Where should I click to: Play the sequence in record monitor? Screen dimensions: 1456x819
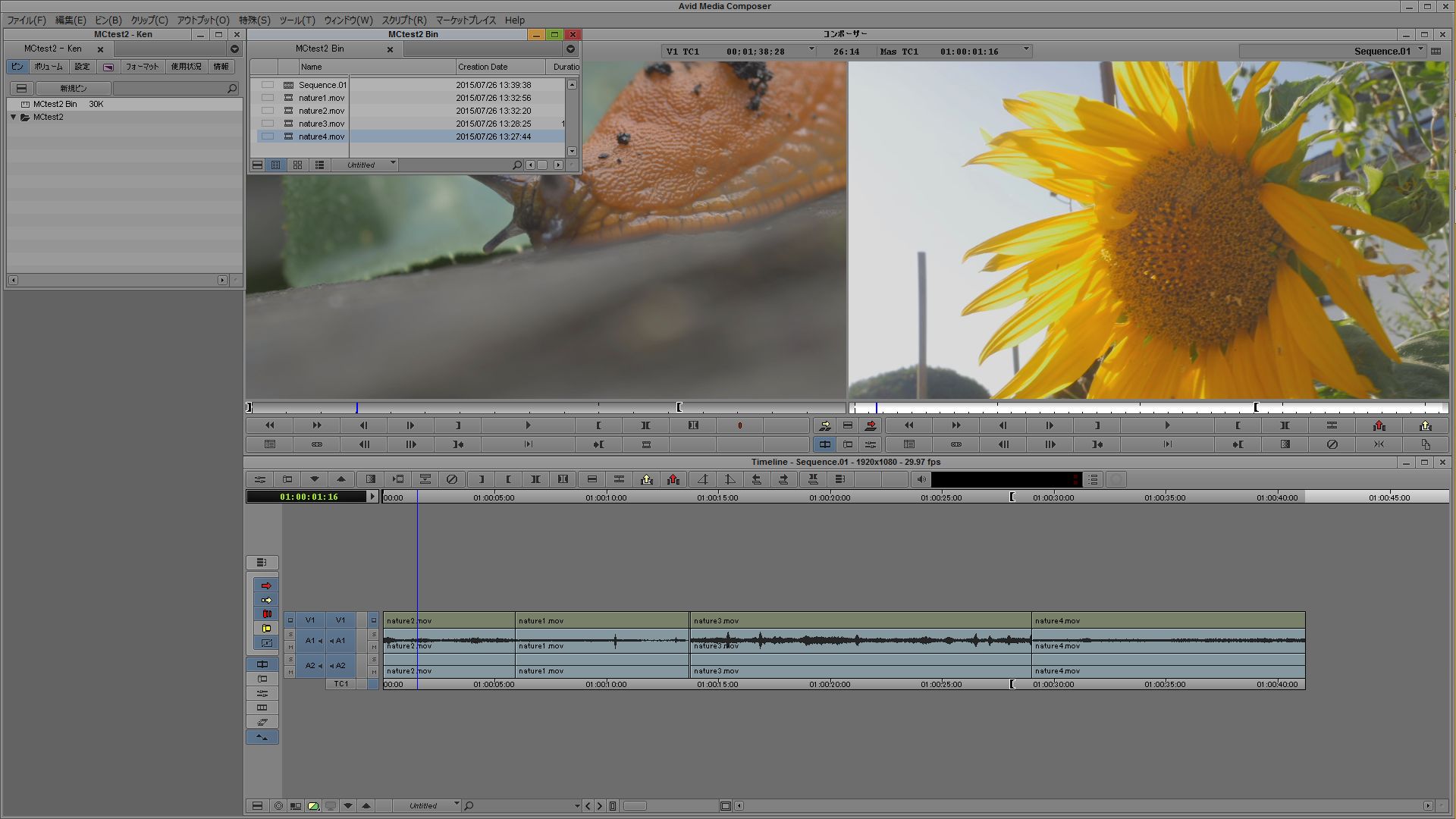tap(1167, 425)
